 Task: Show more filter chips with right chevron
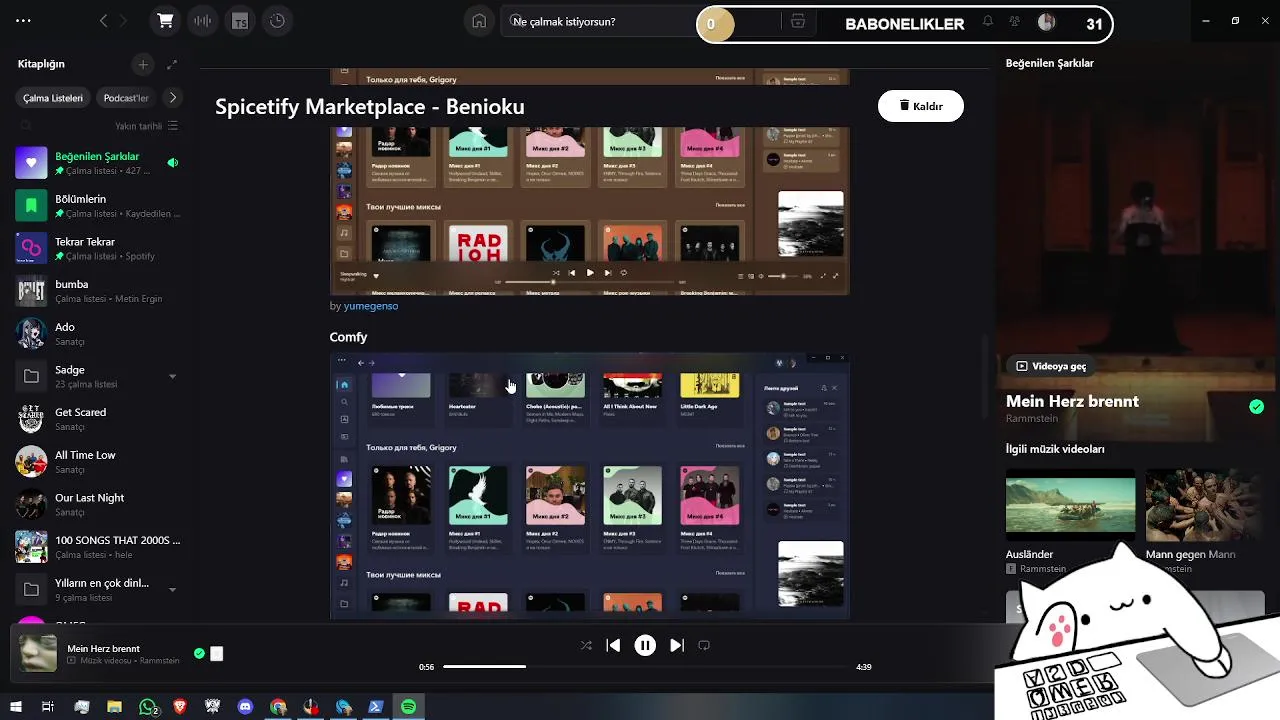pyautogui.click(x=172, y=98)
